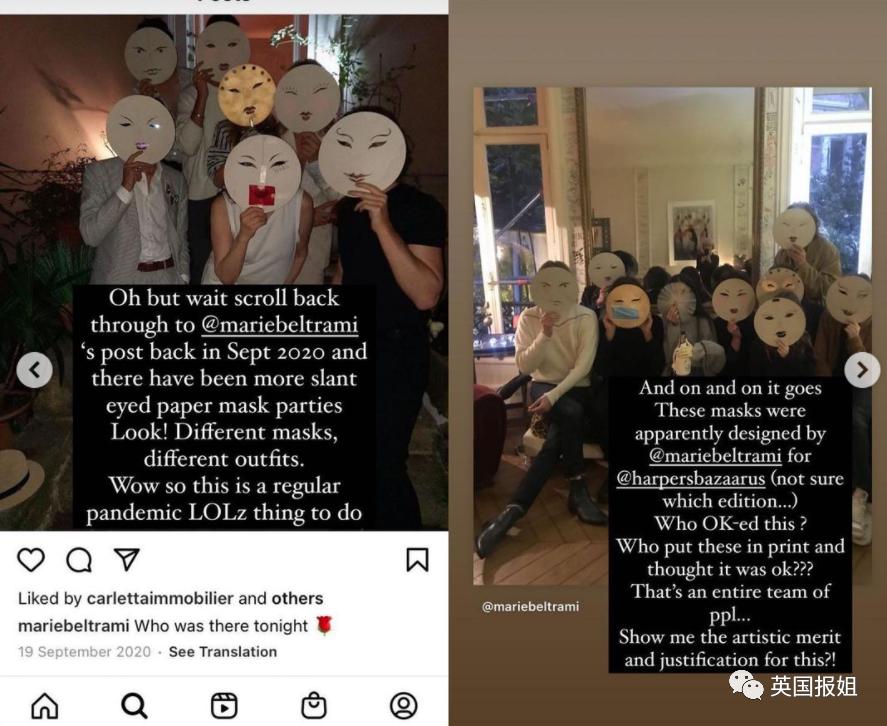Click See Translation link
This screenshot has height=726, width=887.
[223, 652]
